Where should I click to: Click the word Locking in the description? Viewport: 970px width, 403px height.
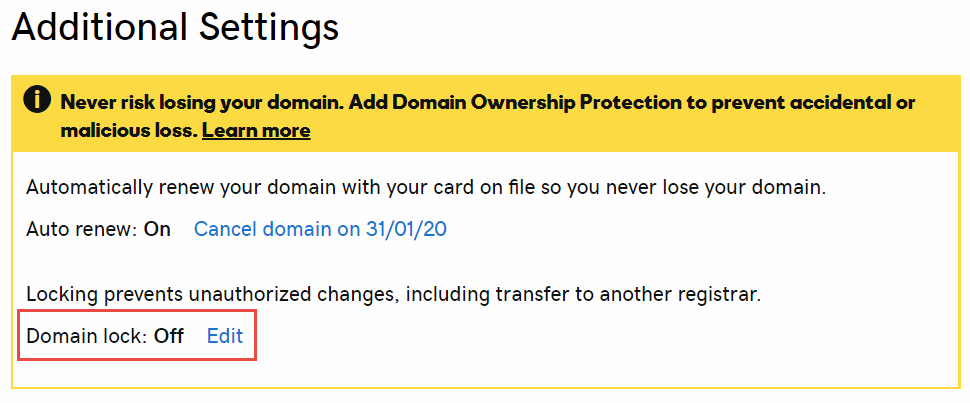click(x=62, y=295)
